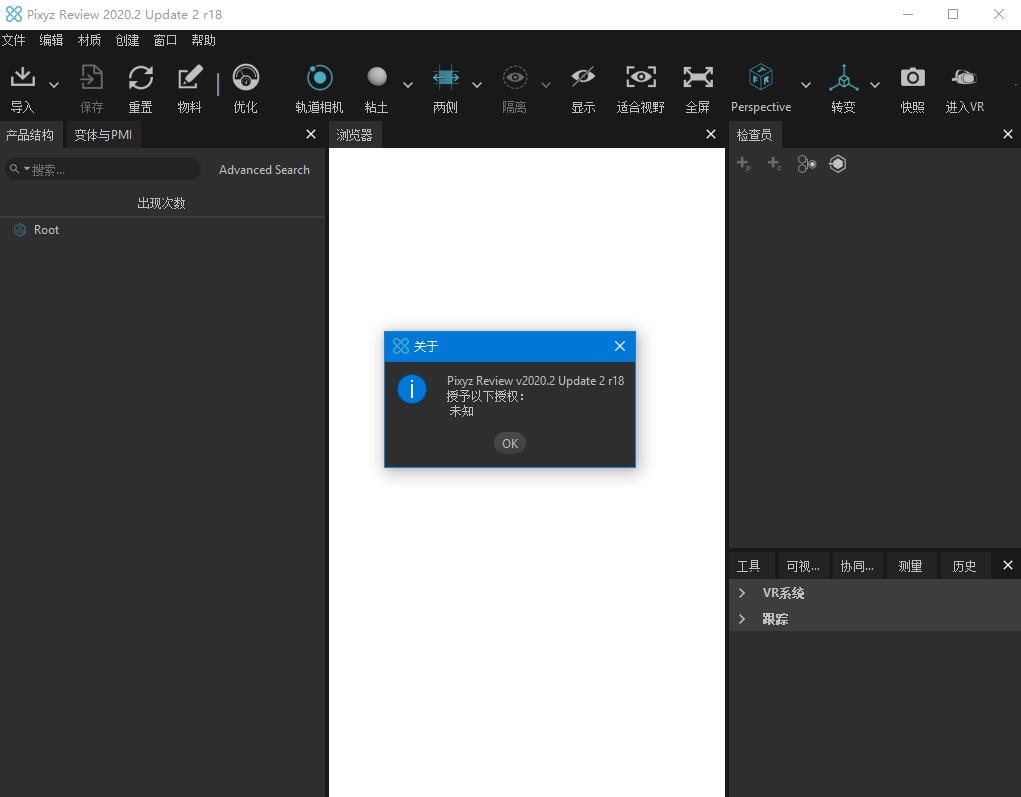Expand the 跟踪 section
The height and width of the screenshot is (797, 1021).
click(742, 619)
